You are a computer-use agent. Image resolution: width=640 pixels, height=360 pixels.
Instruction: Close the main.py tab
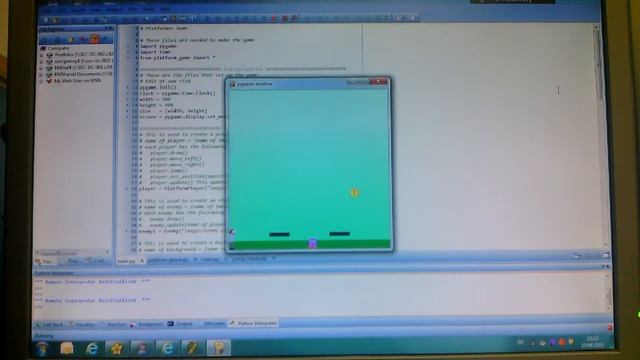point(142,260)
